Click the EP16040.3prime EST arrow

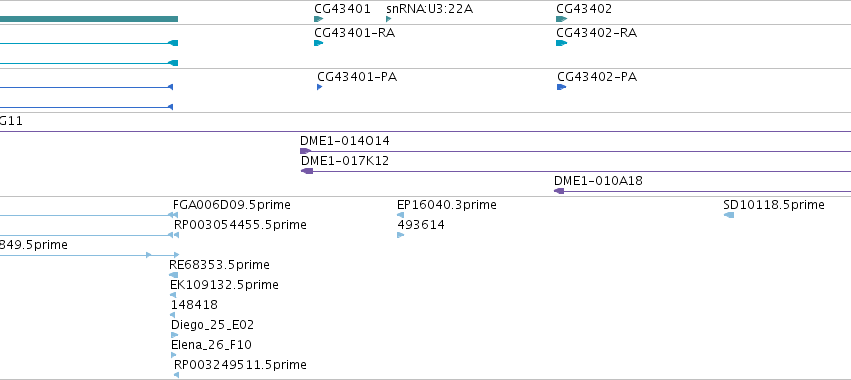[x=401, y=215]
